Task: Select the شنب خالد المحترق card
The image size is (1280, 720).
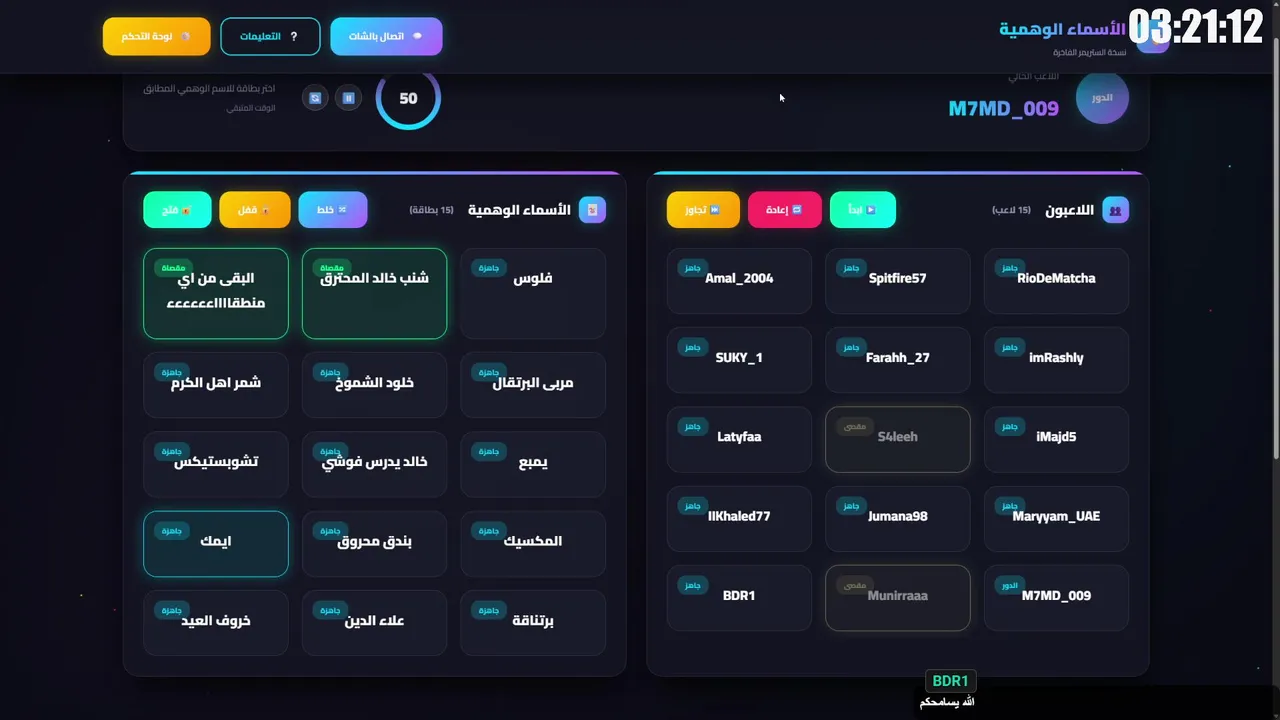Action: coord(374,293)
